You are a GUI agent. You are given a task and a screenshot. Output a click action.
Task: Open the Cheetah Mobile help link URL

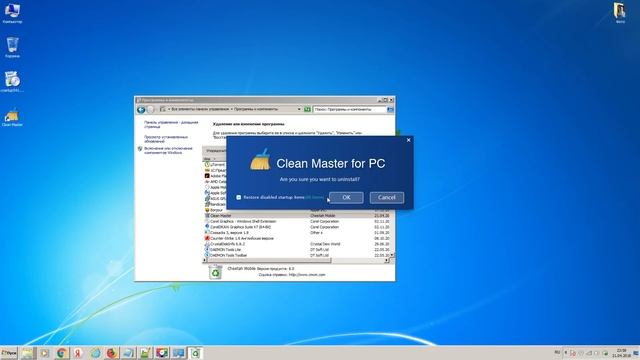click(307, 275)
